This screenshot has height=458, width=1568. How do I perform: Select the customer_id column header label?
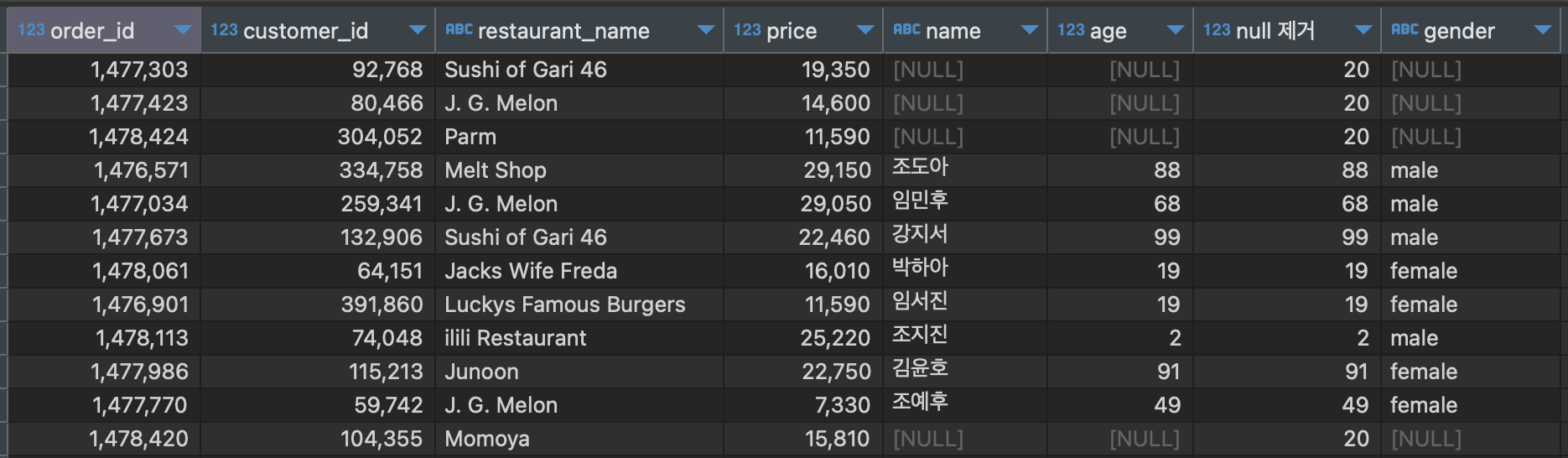click(x=305, y=31)
